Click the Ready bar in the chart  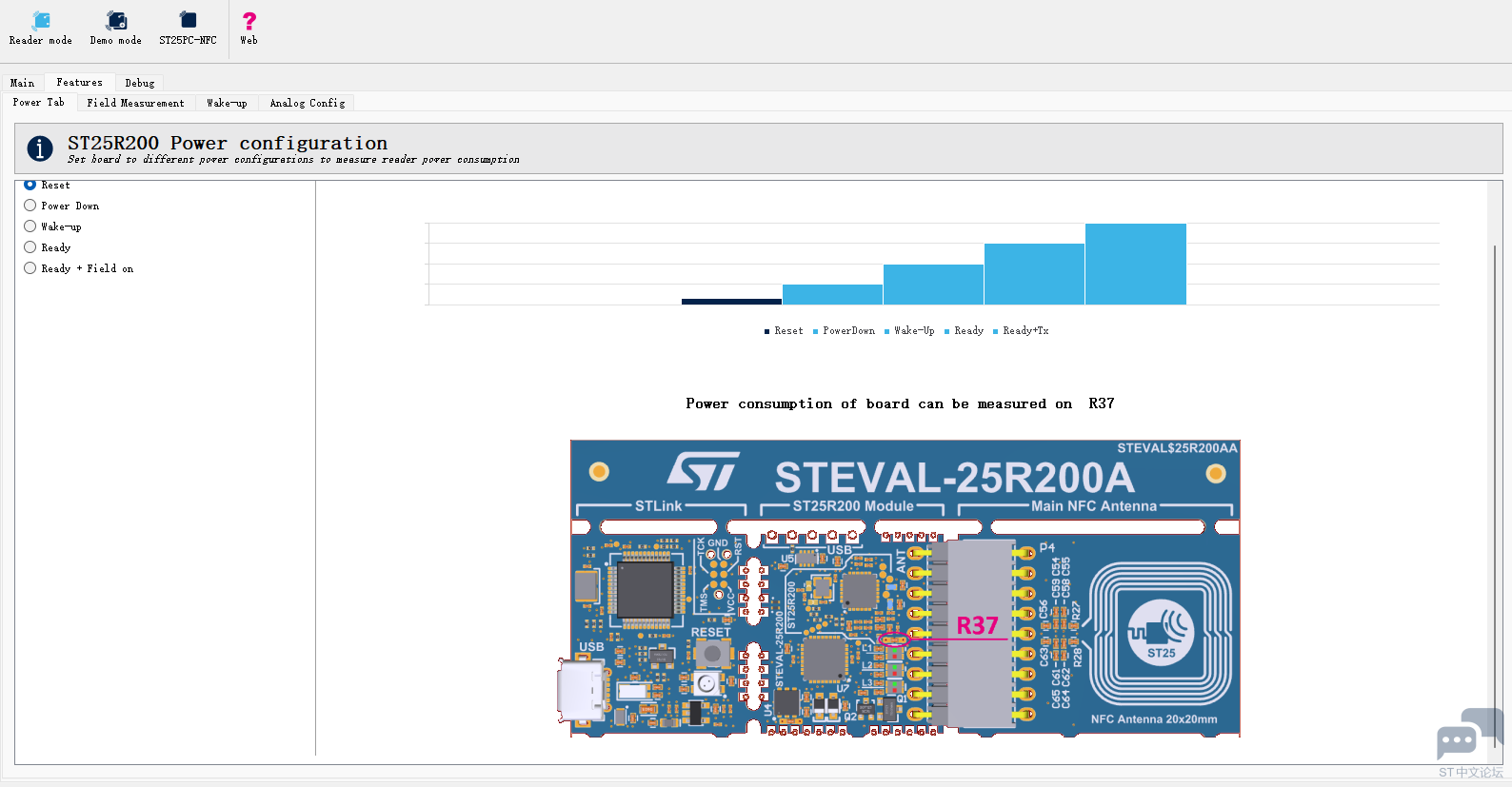(x=1034, y=274)
